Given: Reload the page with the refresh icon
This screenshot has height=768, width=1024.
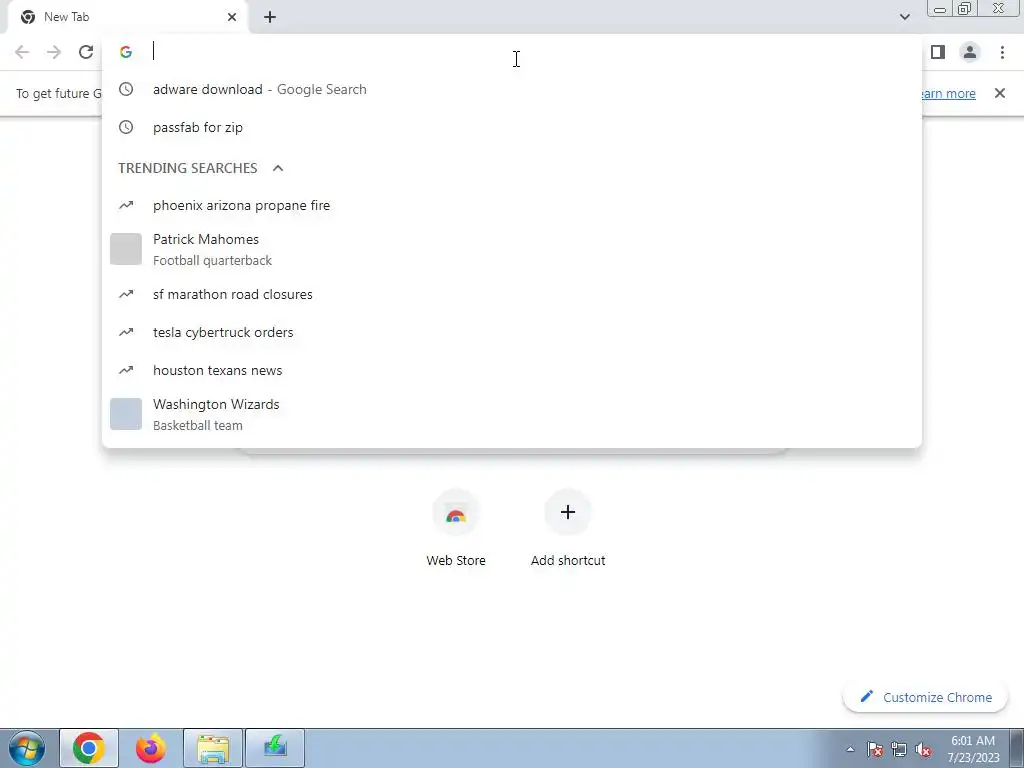Looking at the screenshot, I should click(86, 52).
